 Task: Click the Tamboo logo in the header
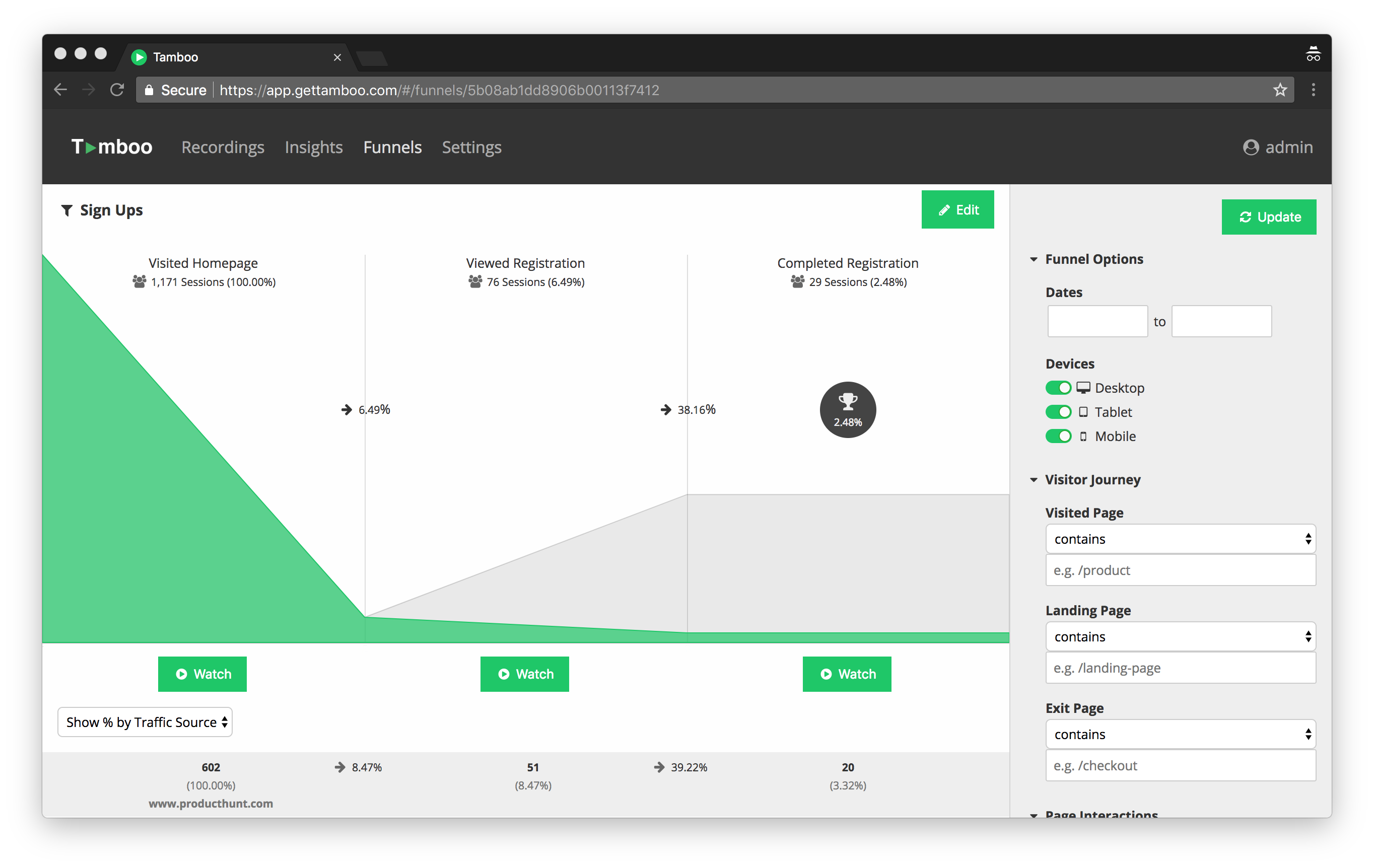(x=112, y=147)
